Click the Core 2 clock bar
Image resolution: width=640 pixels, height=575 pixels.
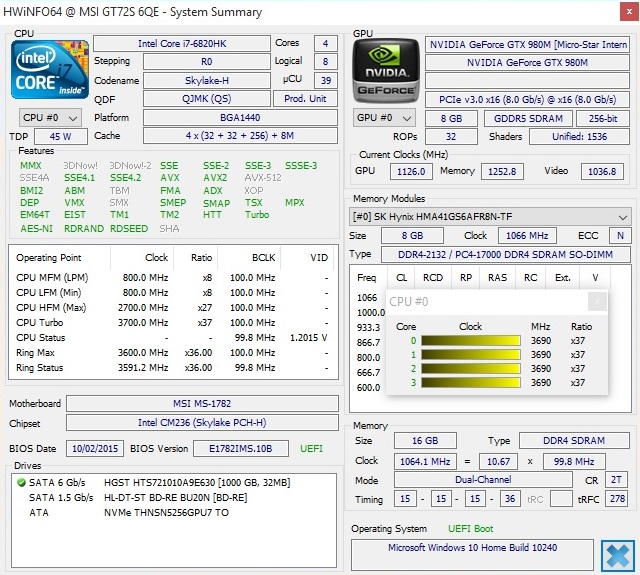pyautogui.click(x=471, y=369)
